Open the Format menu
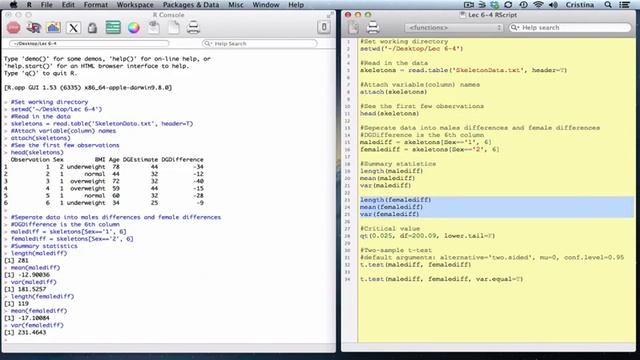 coord(96,5)
